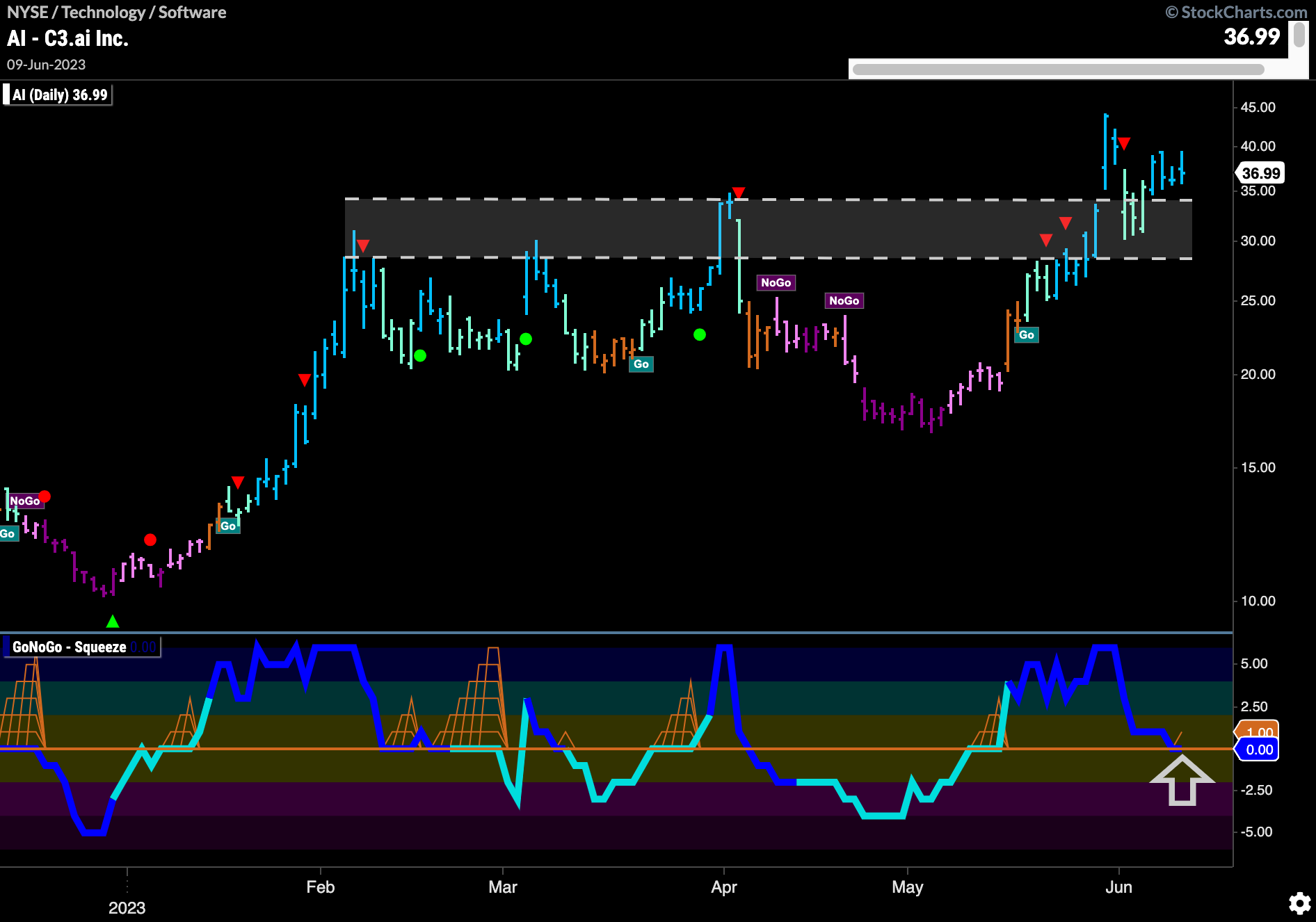Click the 2023 year label
This screenshot has height=922, width=1316.
(x=127, y=908)
